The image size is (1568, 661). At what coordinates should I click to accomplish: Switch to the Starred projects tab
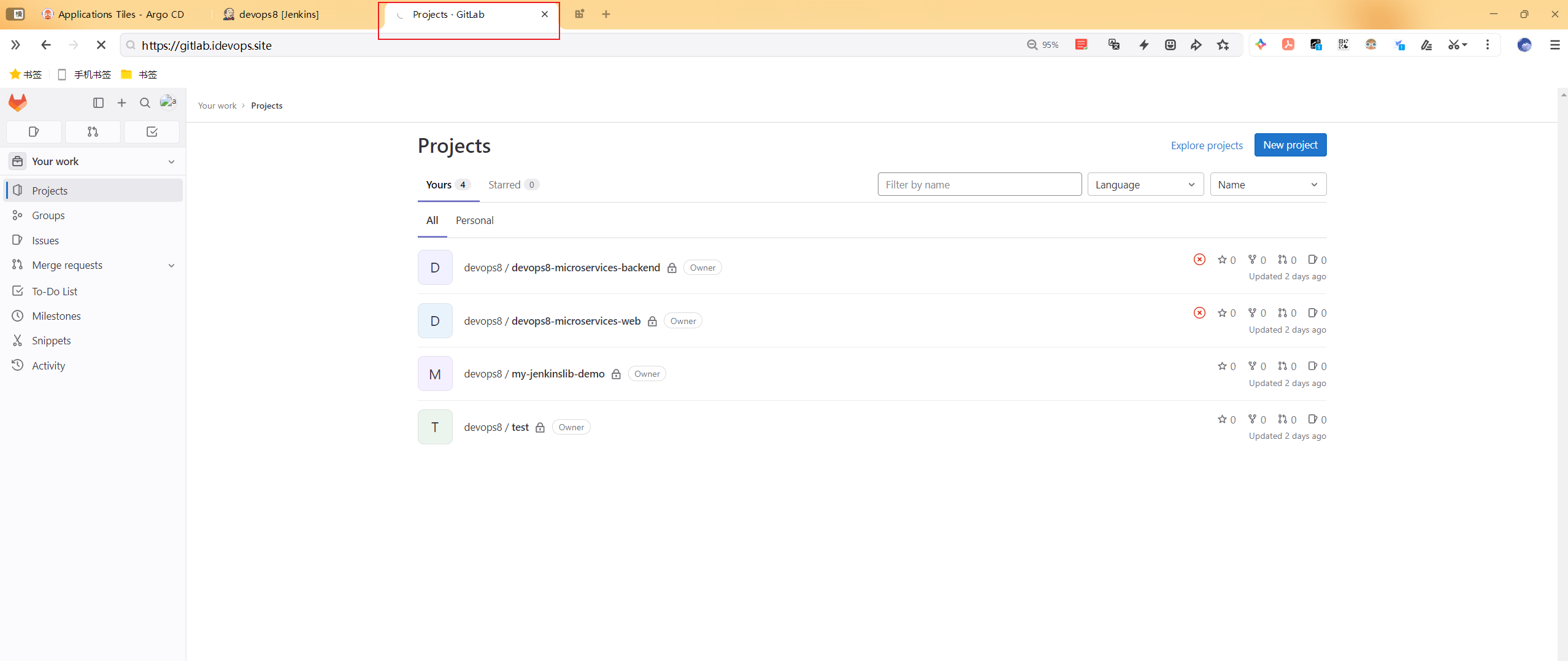[x=513, y=185]
